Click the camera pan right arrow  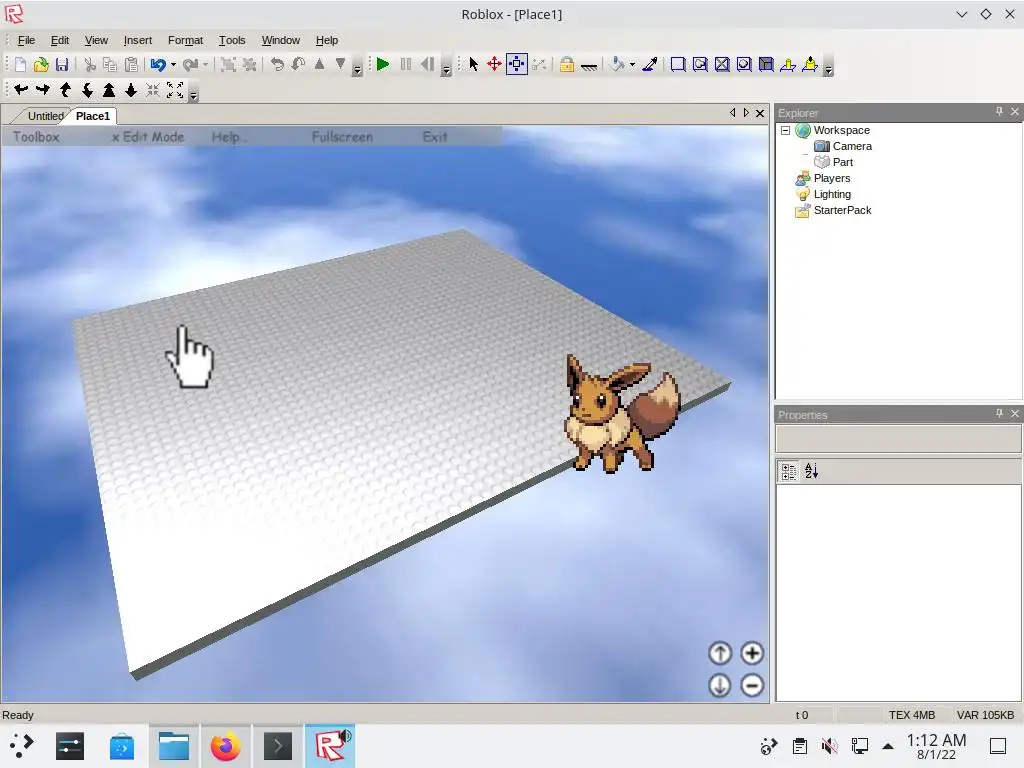click(x=43, y=90)
